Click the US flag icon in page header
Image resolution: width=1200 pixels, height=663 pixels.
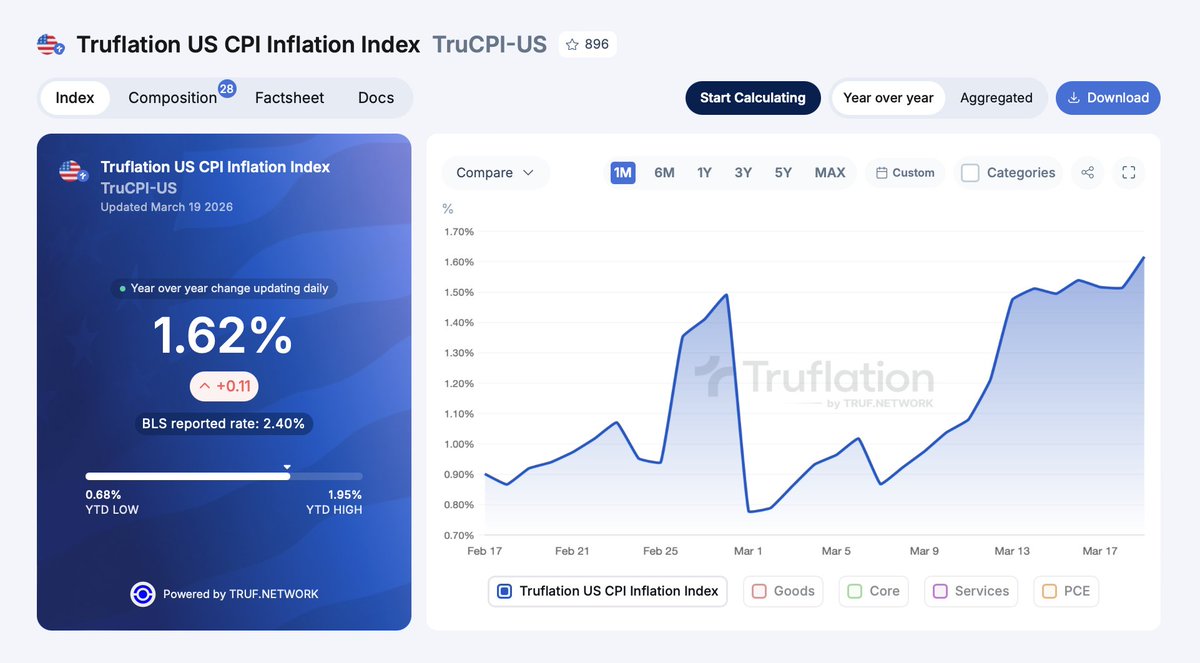(x=51, y=45)
